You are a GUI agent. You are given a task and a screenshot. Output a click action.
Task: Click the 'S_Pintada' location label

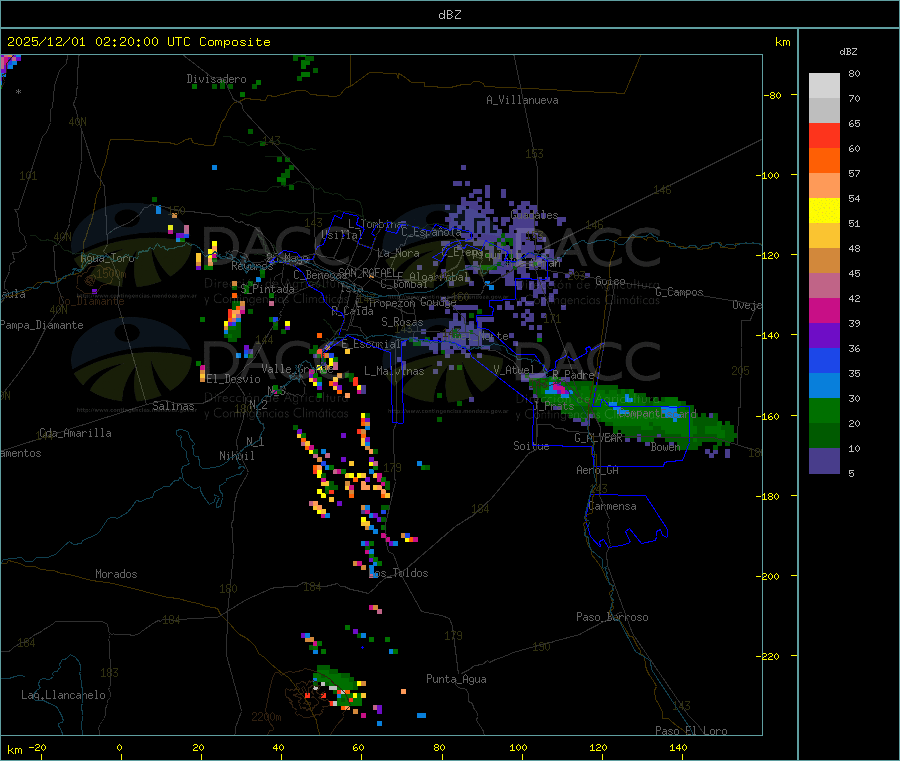(x=267, y=289)
